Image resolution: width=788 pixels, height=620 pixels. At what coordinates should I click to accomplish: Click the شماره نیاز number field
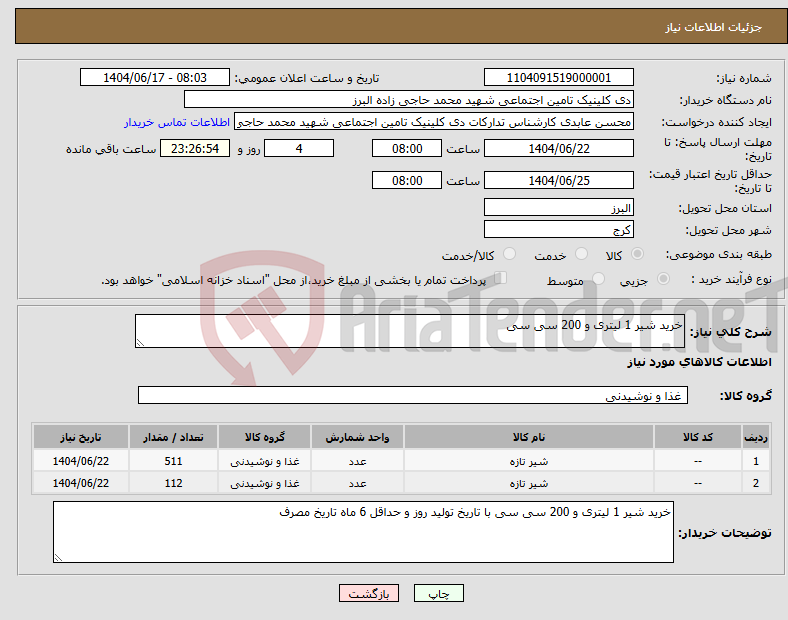point(558,78)
